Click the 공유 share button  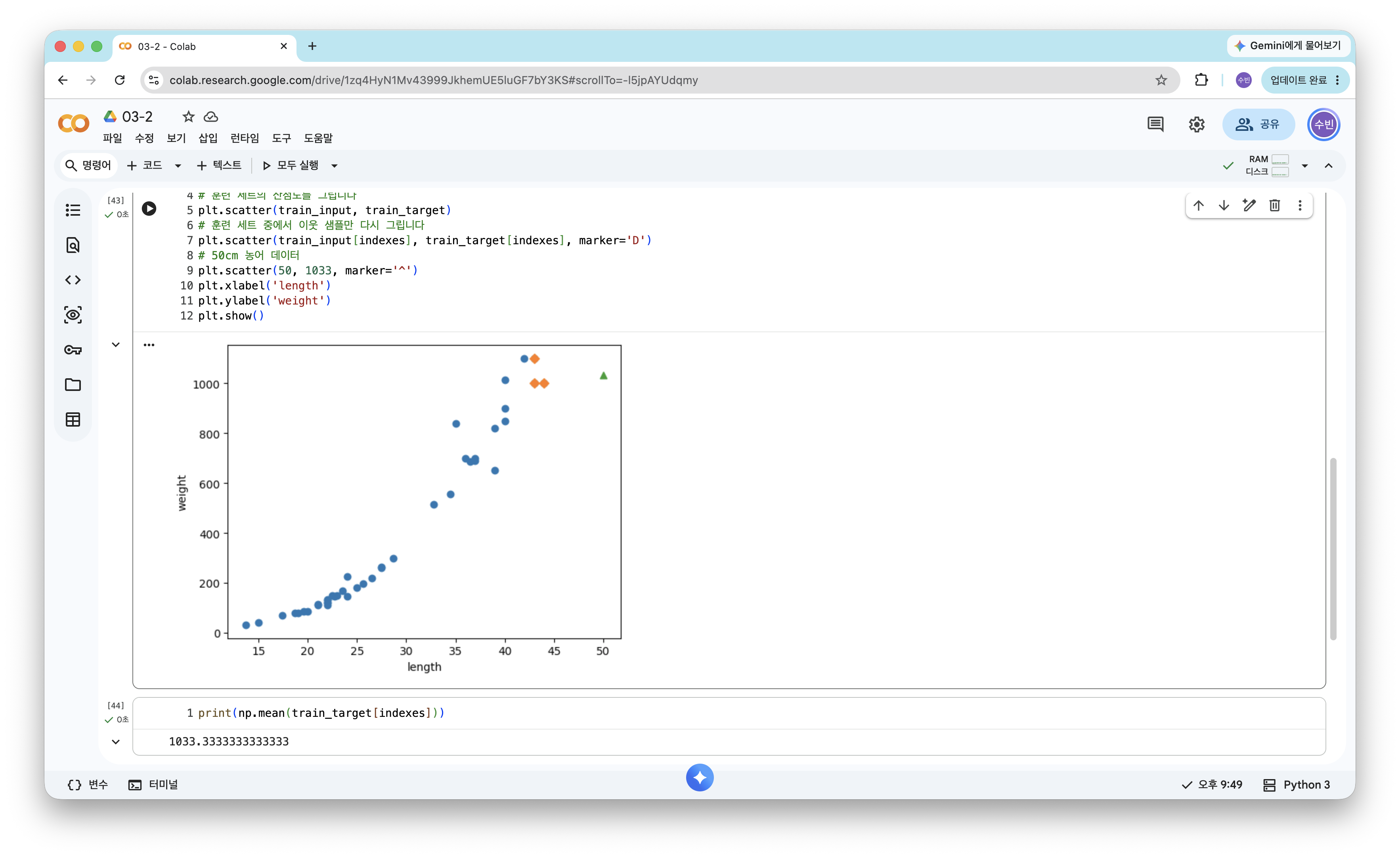click(x=1258, y=124)
